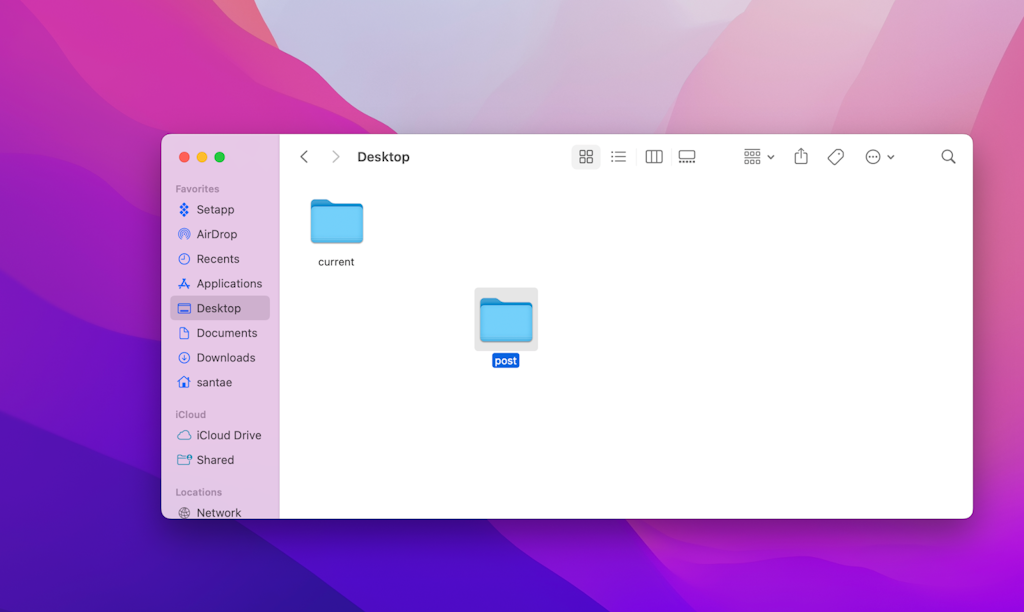Viewport: 1024px width, 612px height.
Task: Open the Share icon in the toolbar
Action: [x=800, y=157]
